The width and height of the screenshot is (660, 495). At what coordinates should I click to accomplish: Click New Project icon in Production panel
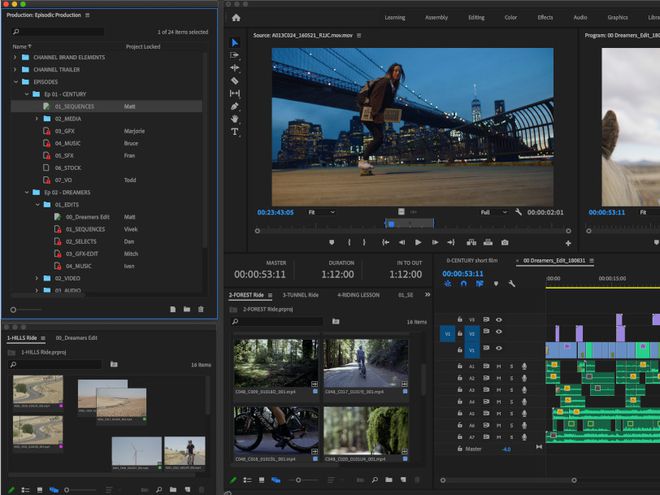[173, 309]
